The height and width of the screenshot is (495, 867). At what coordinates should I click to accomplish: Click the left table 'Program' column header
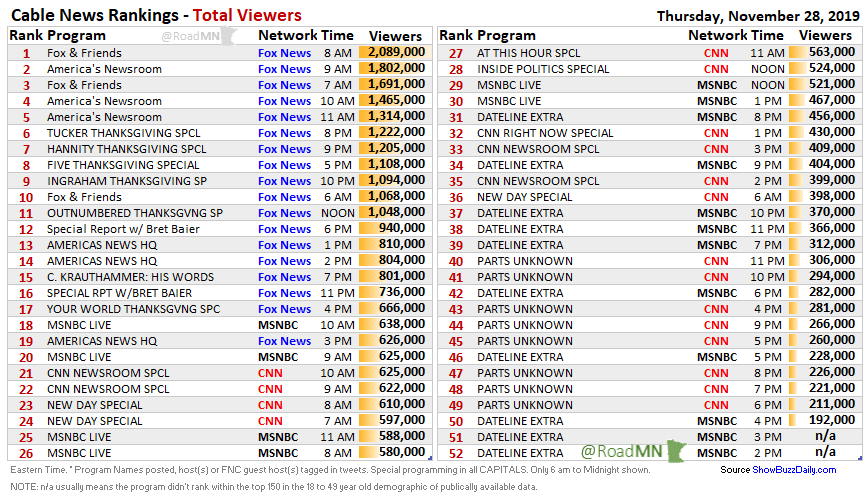coord(76,36)
